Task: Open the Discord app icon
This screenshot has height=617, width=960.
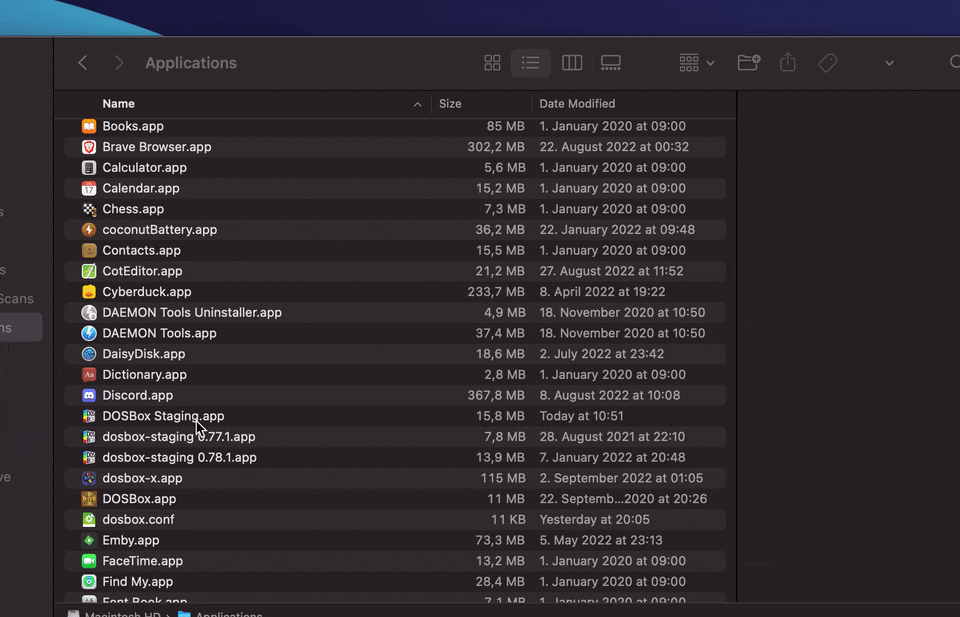Action: click(x=88, y=395)
